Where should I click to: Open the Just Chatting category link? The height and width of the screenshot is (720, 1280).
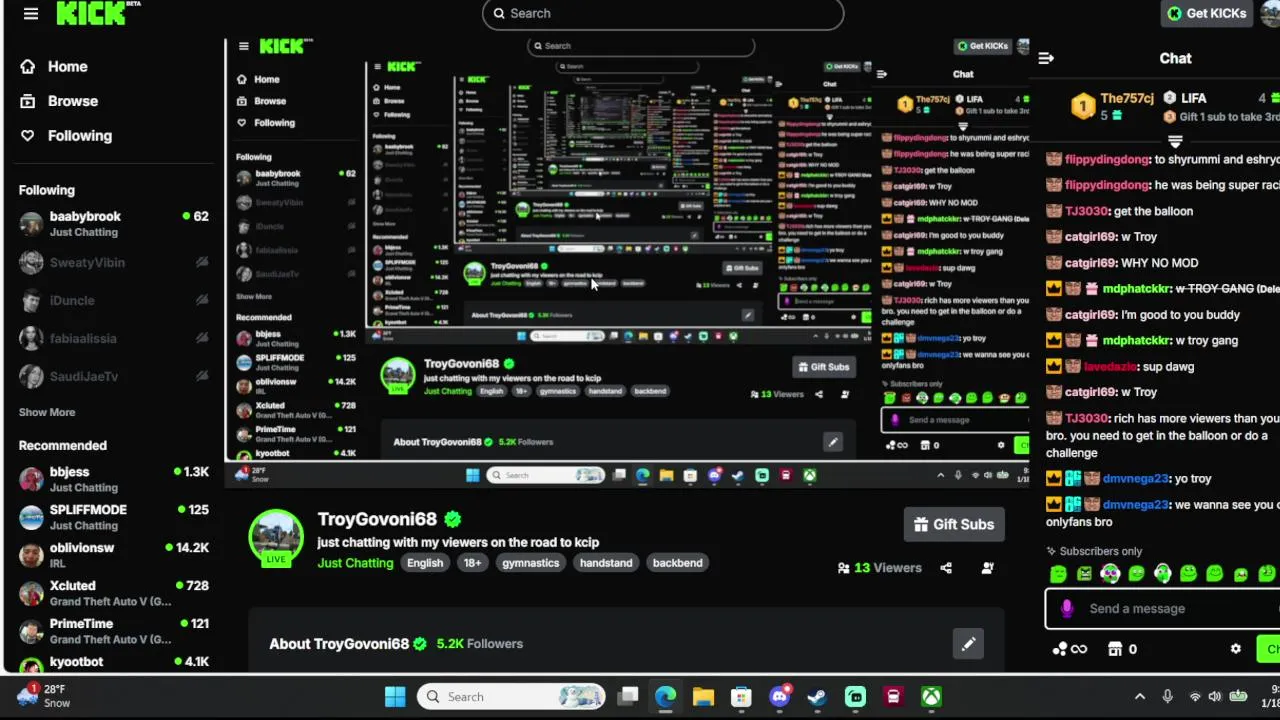click(355, 563)
